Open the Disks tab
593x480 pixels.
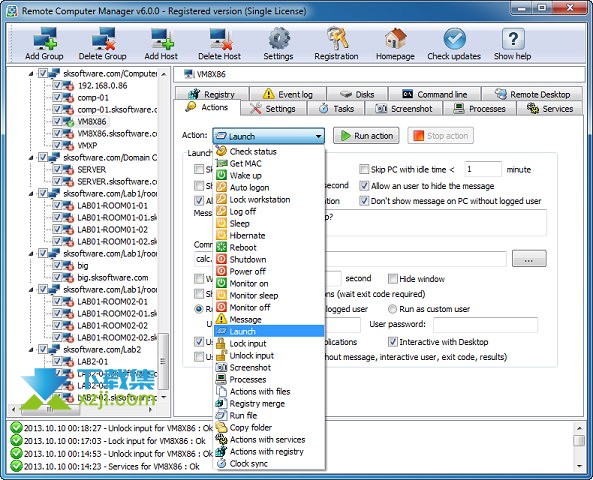coord(357,94)
